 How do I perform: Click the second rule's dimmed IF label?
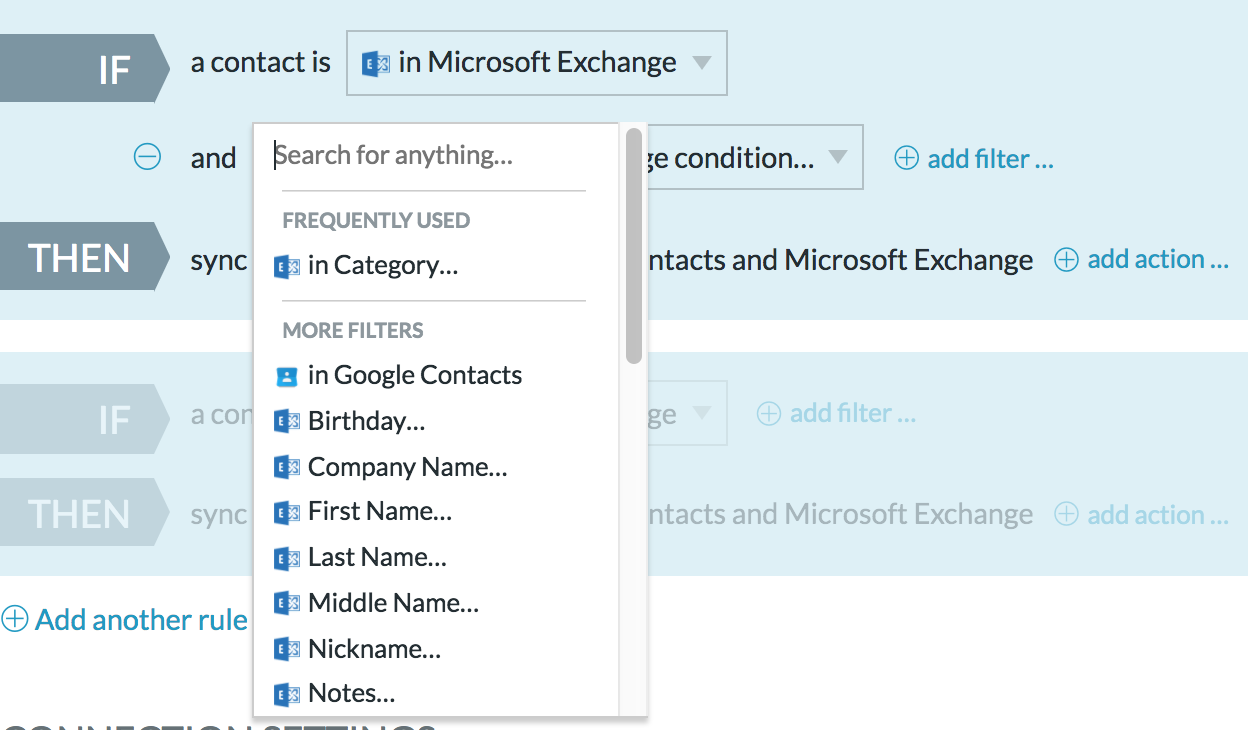(86, 419)
